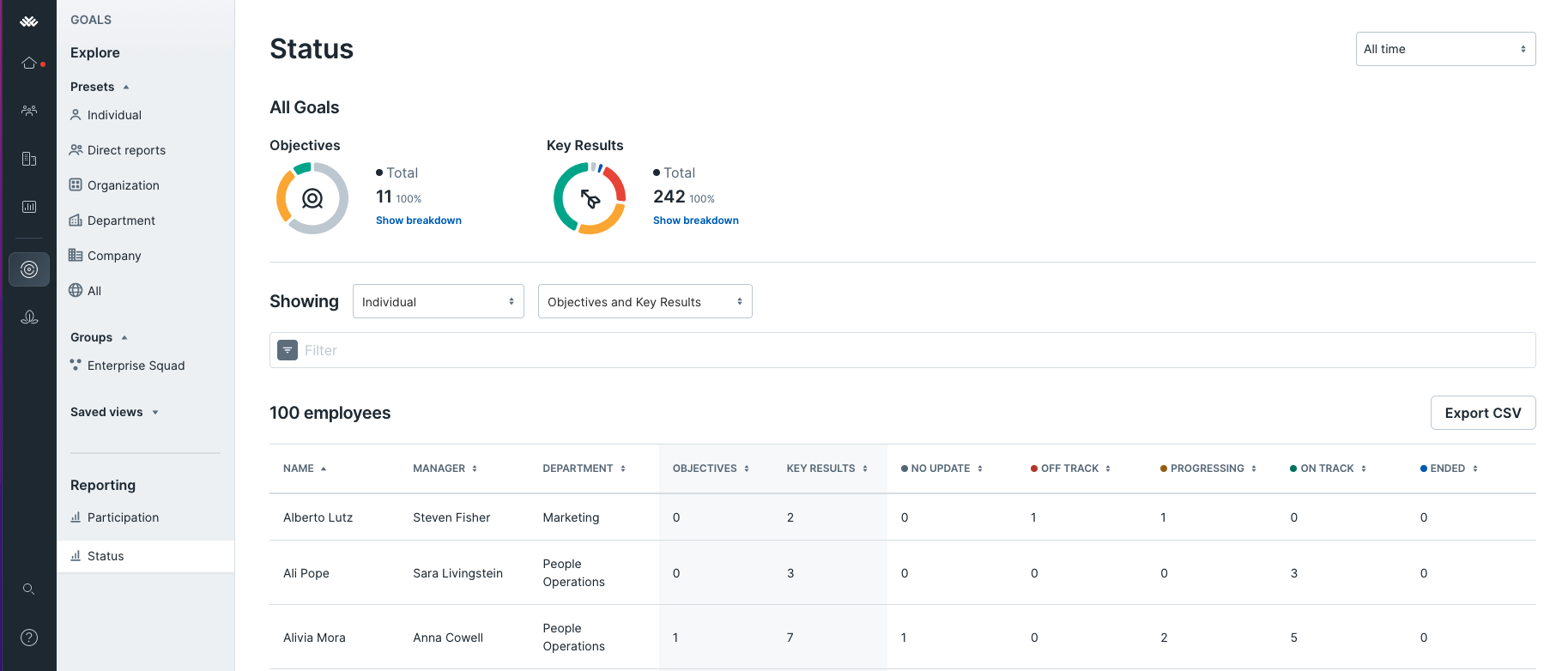
Task: Select the Goals target icon in left rail
Action: (x=29, y=269)
